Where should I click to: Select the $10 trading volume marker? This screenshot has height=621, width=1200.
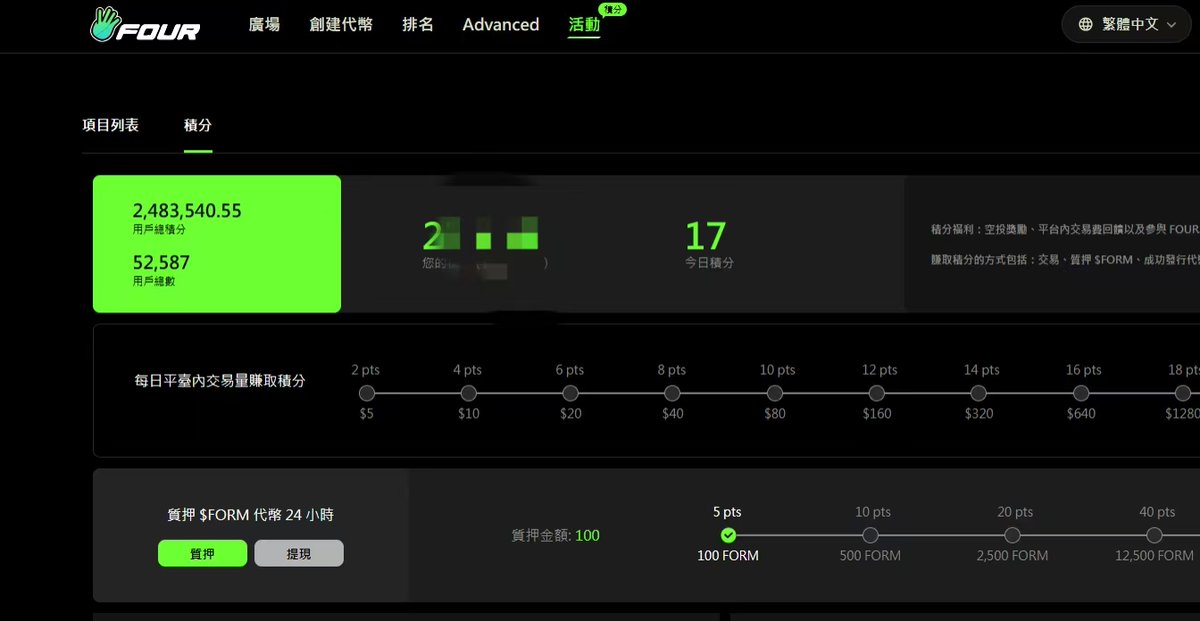click(x=469, y=393)
